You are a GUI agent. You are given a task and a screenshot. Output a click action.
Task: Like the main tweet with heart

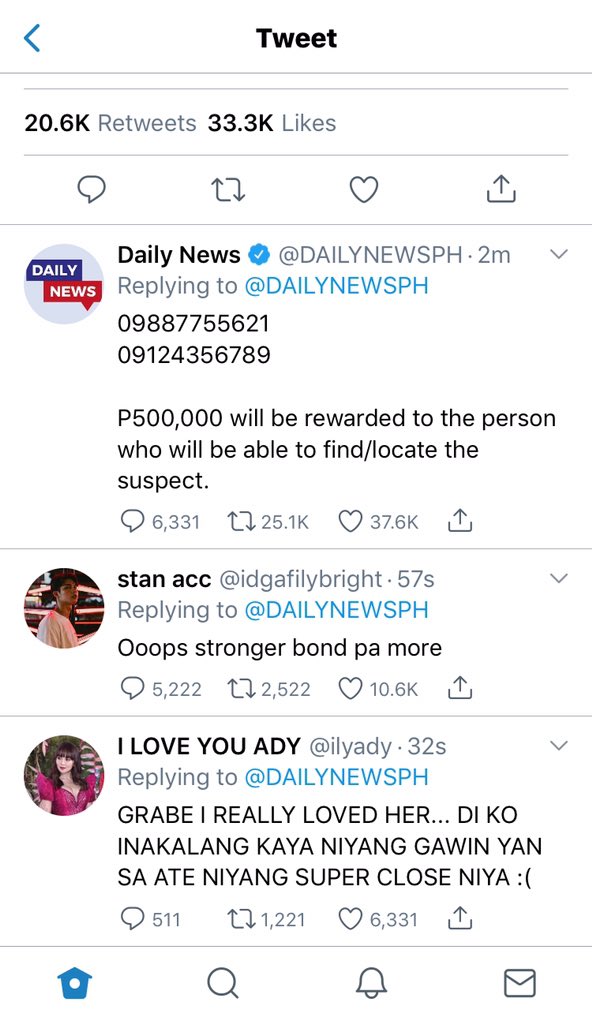[x=364, y=190]
